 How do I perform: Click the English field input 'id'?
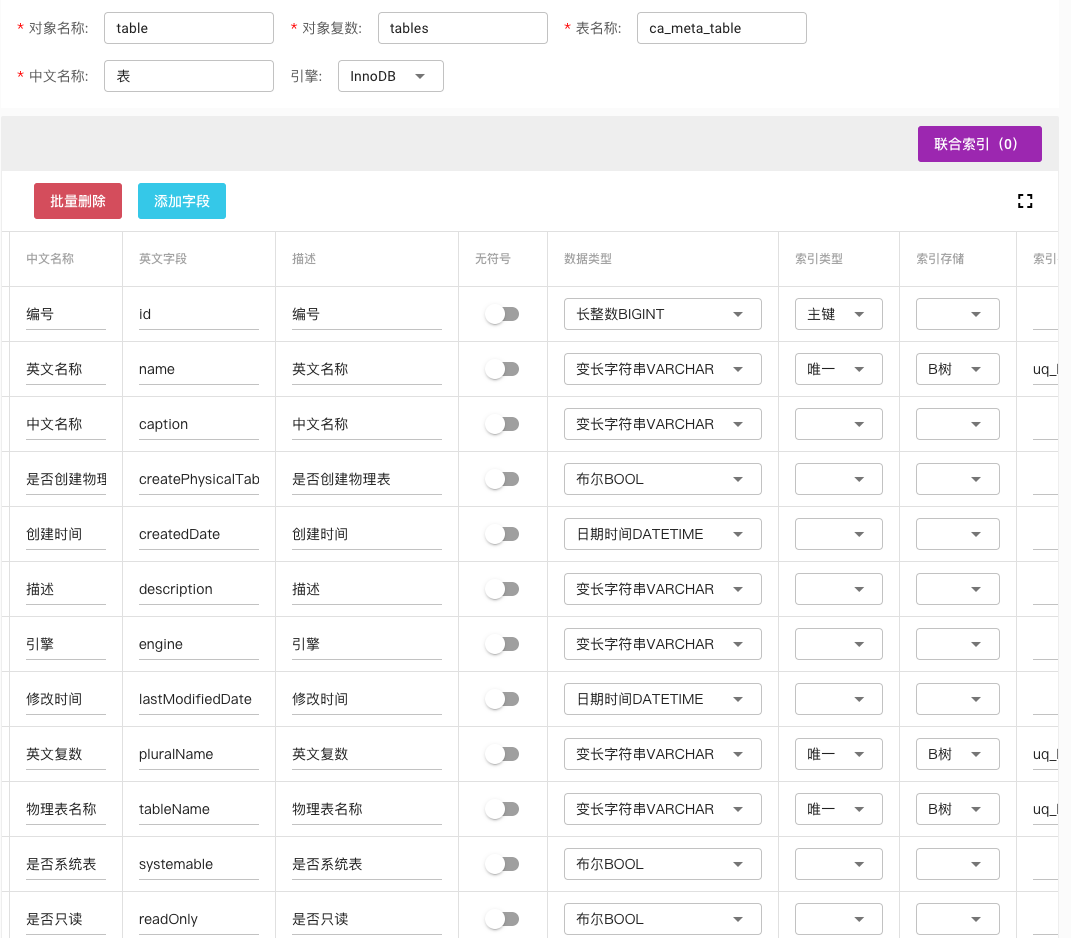point(199,314)
